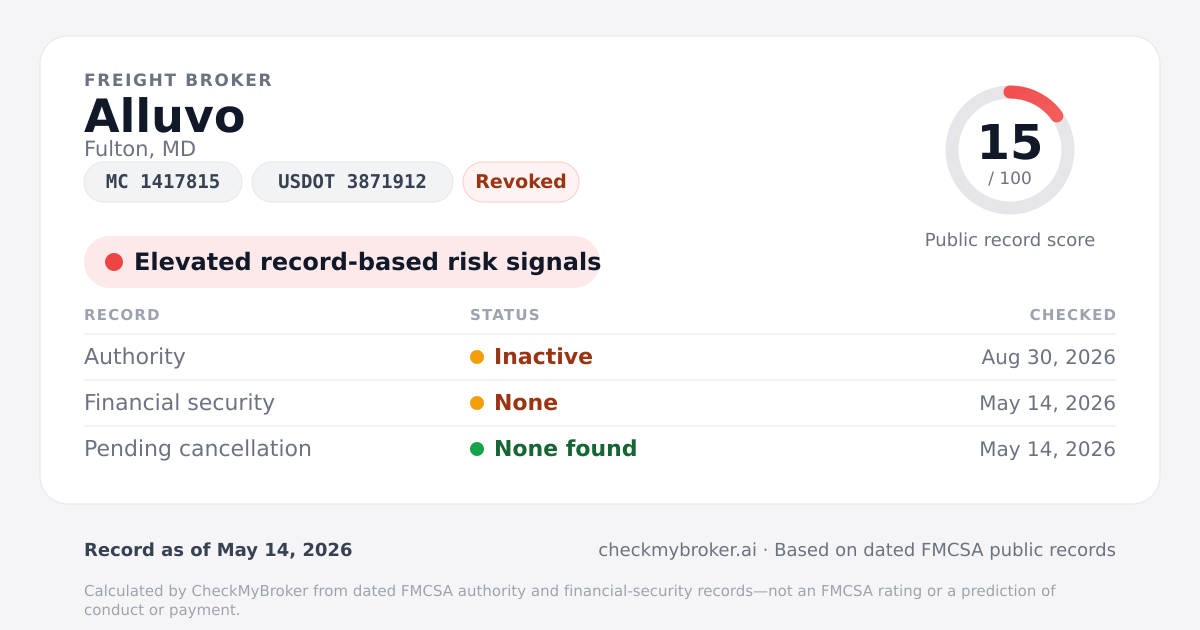Click the CHECKED column header
This screenshot has width=1200, height=630.
(x=1073, y=315)
